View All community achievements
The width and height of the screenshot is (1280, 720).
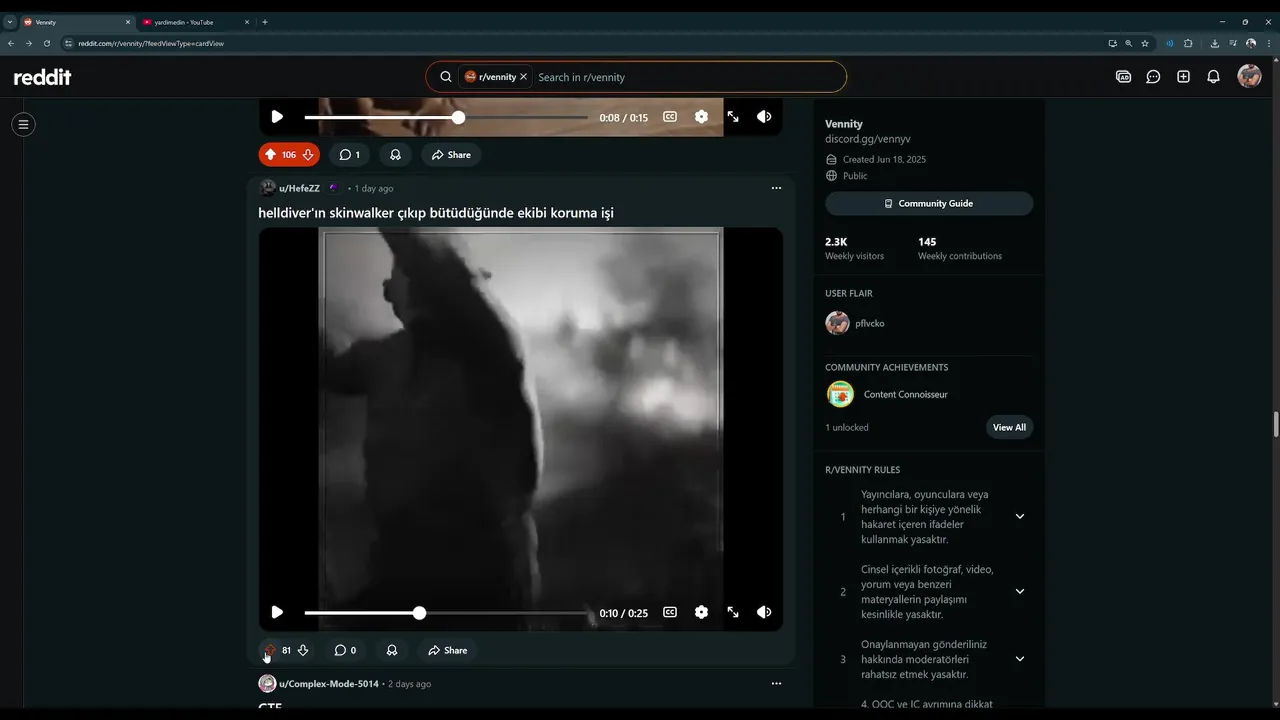coord(1009,428)
